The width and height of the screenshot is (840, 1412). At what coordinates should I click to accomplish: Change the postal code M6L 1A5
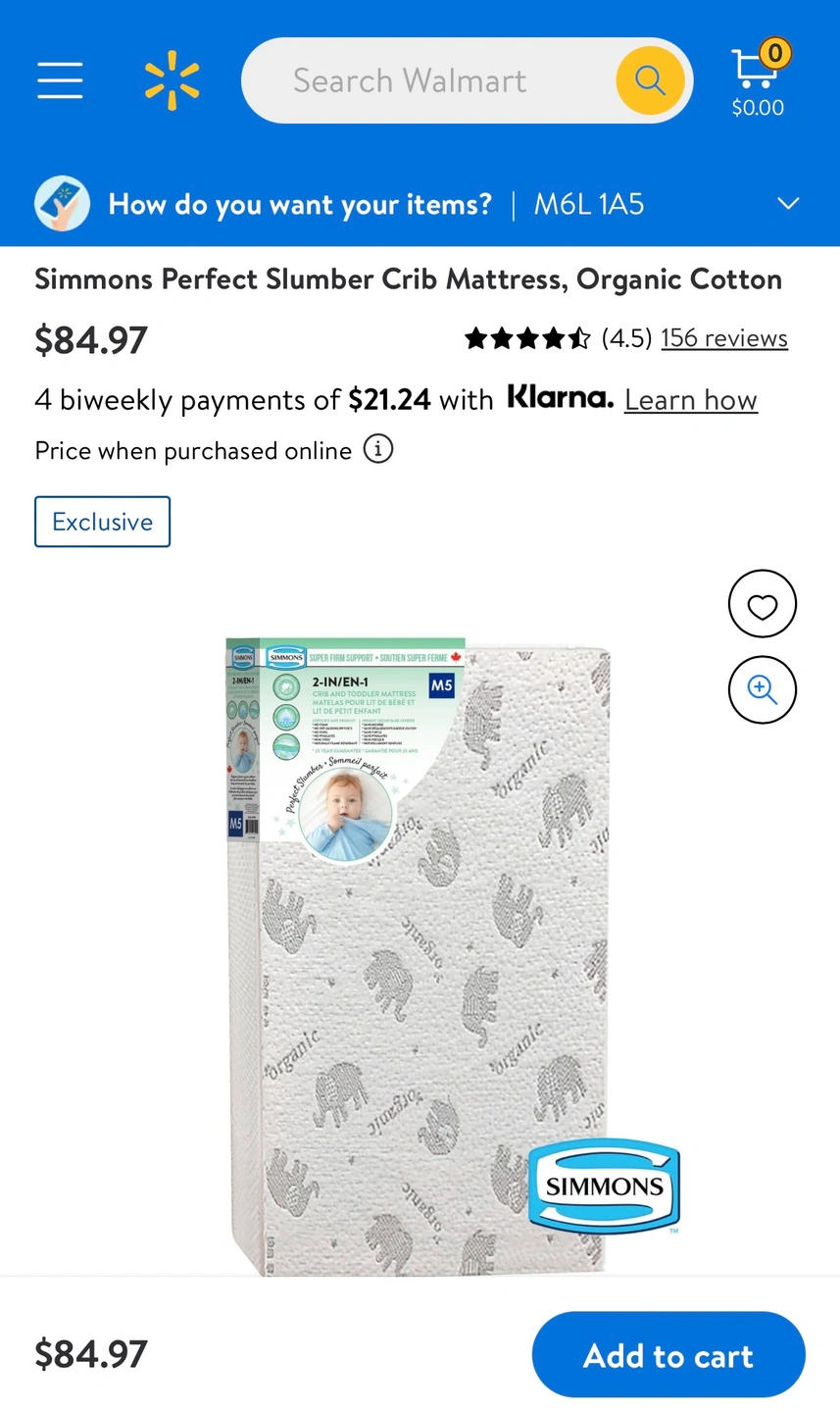tap(589, 204)
